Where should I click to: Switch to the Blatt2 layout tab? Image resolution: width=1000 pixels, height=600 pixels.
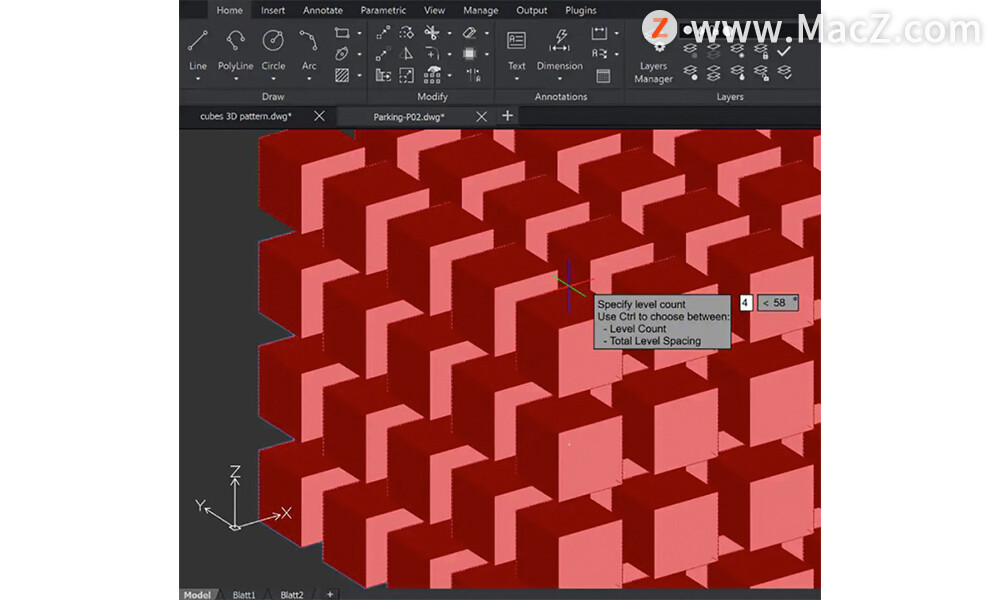(x=292, y=593)
